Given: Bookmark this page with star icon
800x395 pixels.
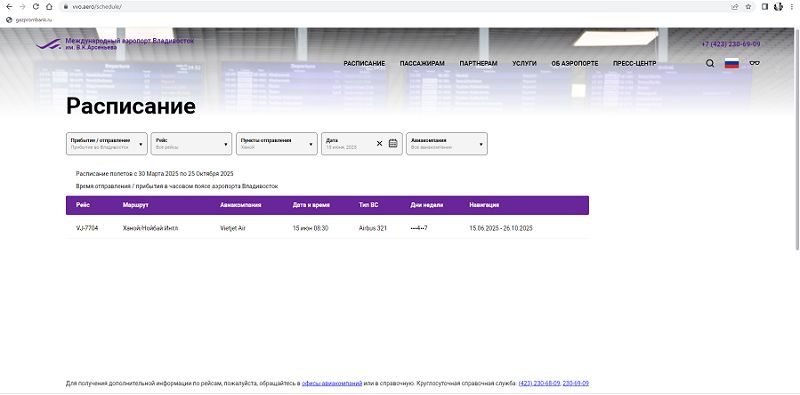Looking at the screenshot, I should click(x=748, y=7).
